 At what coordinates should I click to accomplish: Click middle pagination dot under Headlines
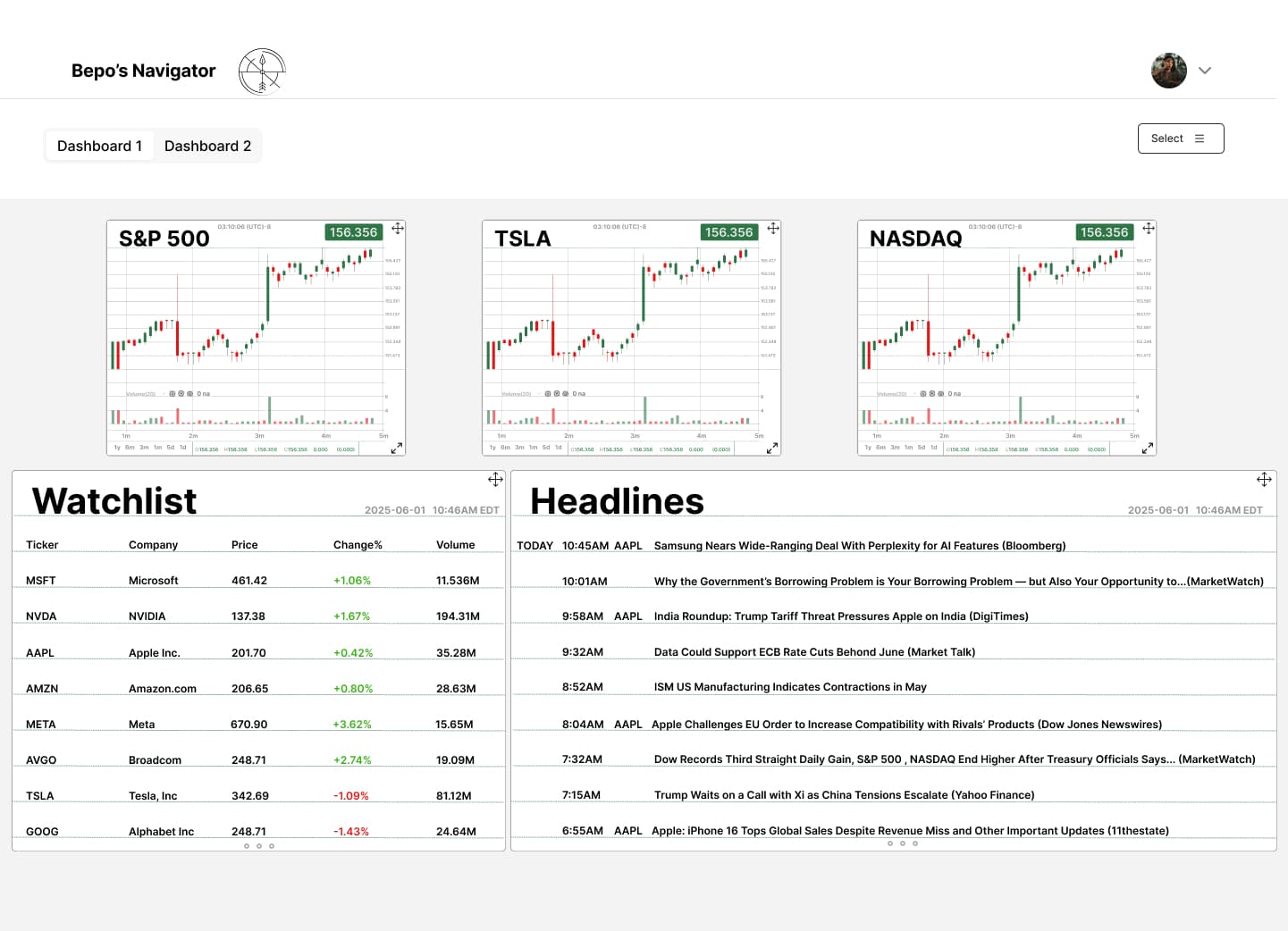coord(903,843)
